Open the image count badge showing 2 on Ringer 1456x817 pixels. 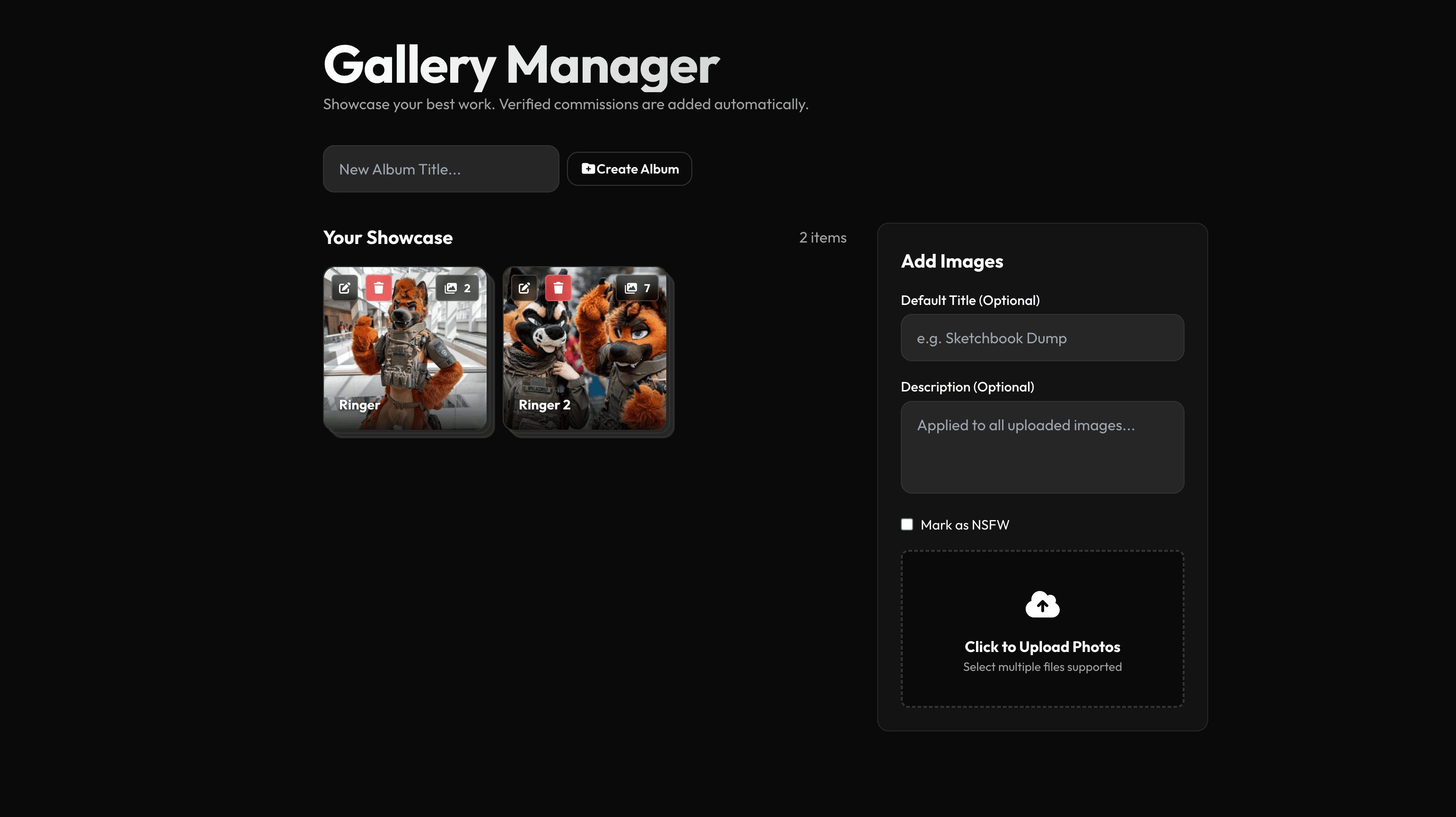tap(457, 287)
